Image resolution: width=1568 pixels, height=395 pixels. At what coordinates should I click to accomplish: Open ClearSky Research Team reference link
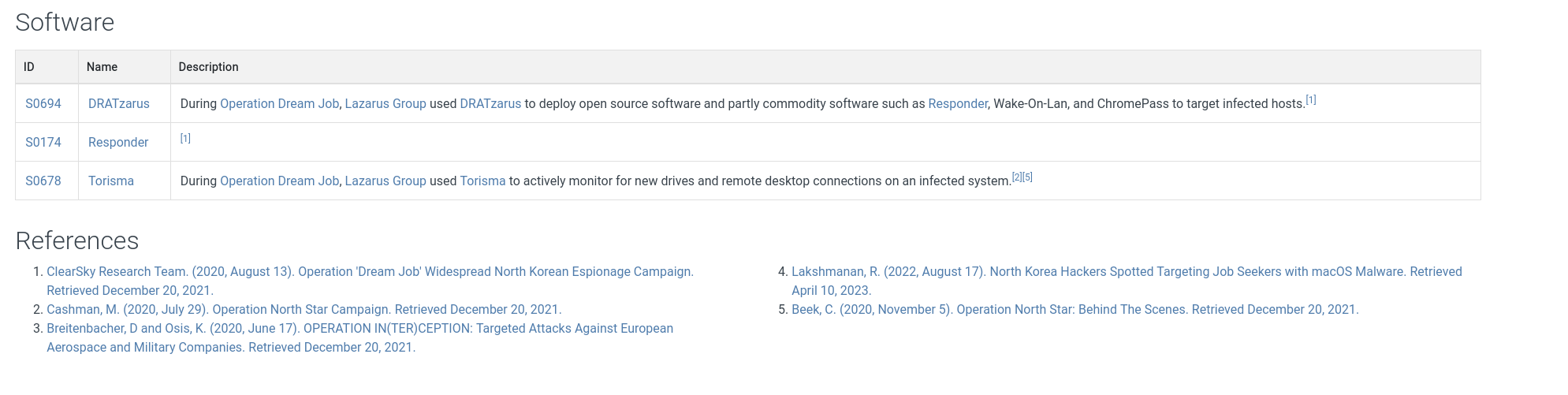click(370, 281)
